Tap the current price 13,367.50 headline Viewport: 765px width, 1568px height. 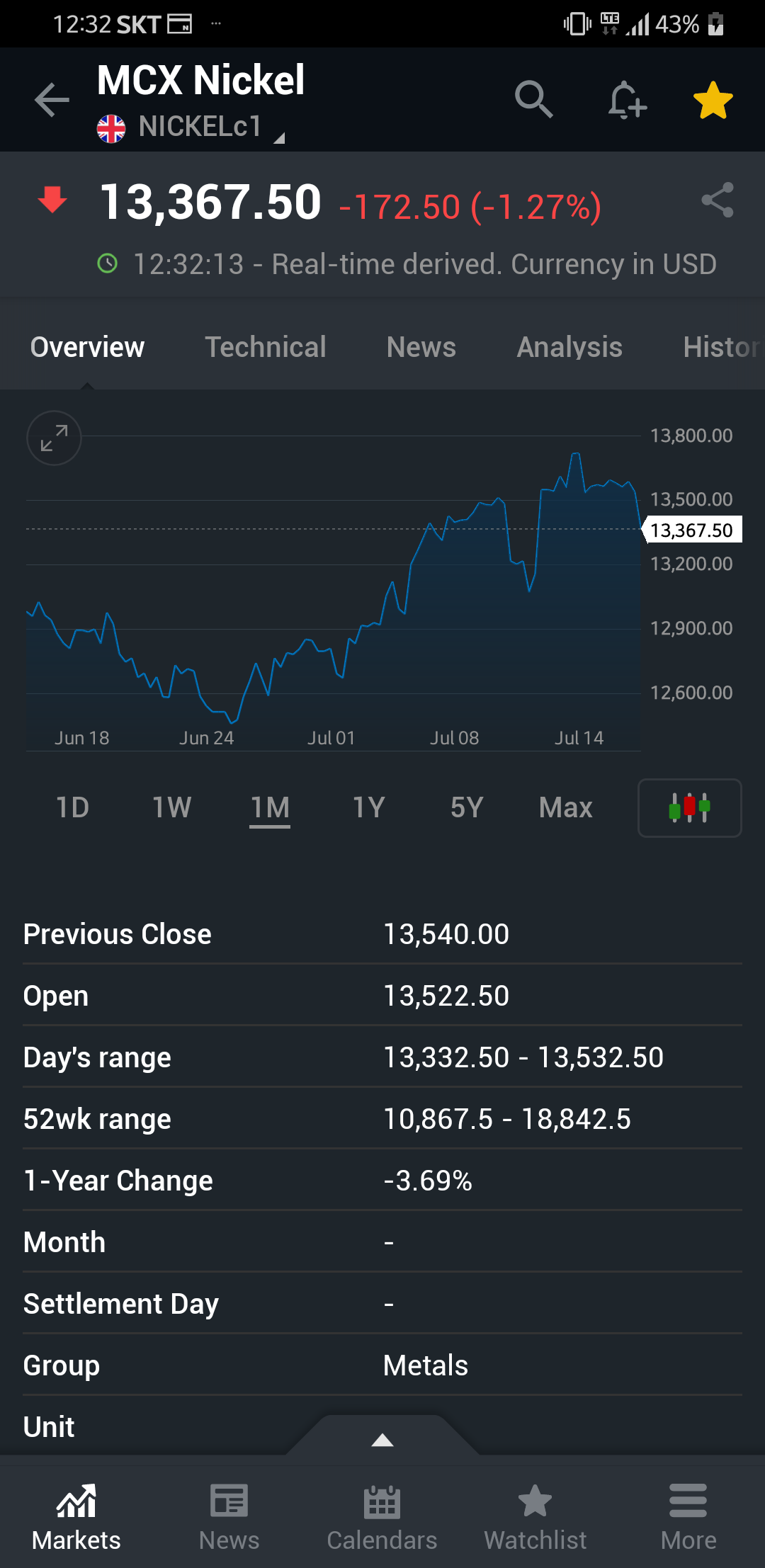tap(210, 202)
